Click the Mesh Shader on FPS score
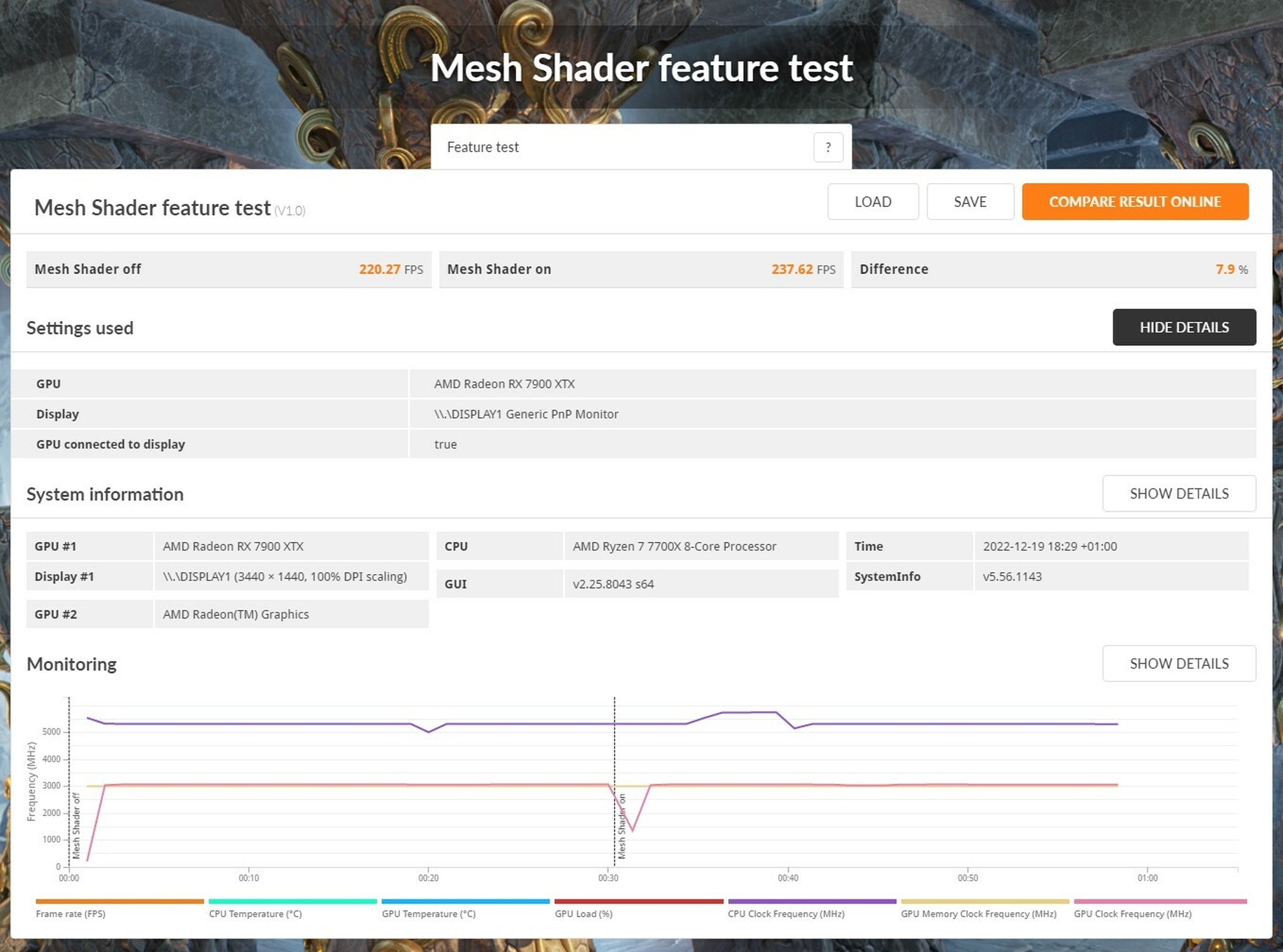Screen dimensions: 1283x952 pyautogui.click(x=803, y=269)
